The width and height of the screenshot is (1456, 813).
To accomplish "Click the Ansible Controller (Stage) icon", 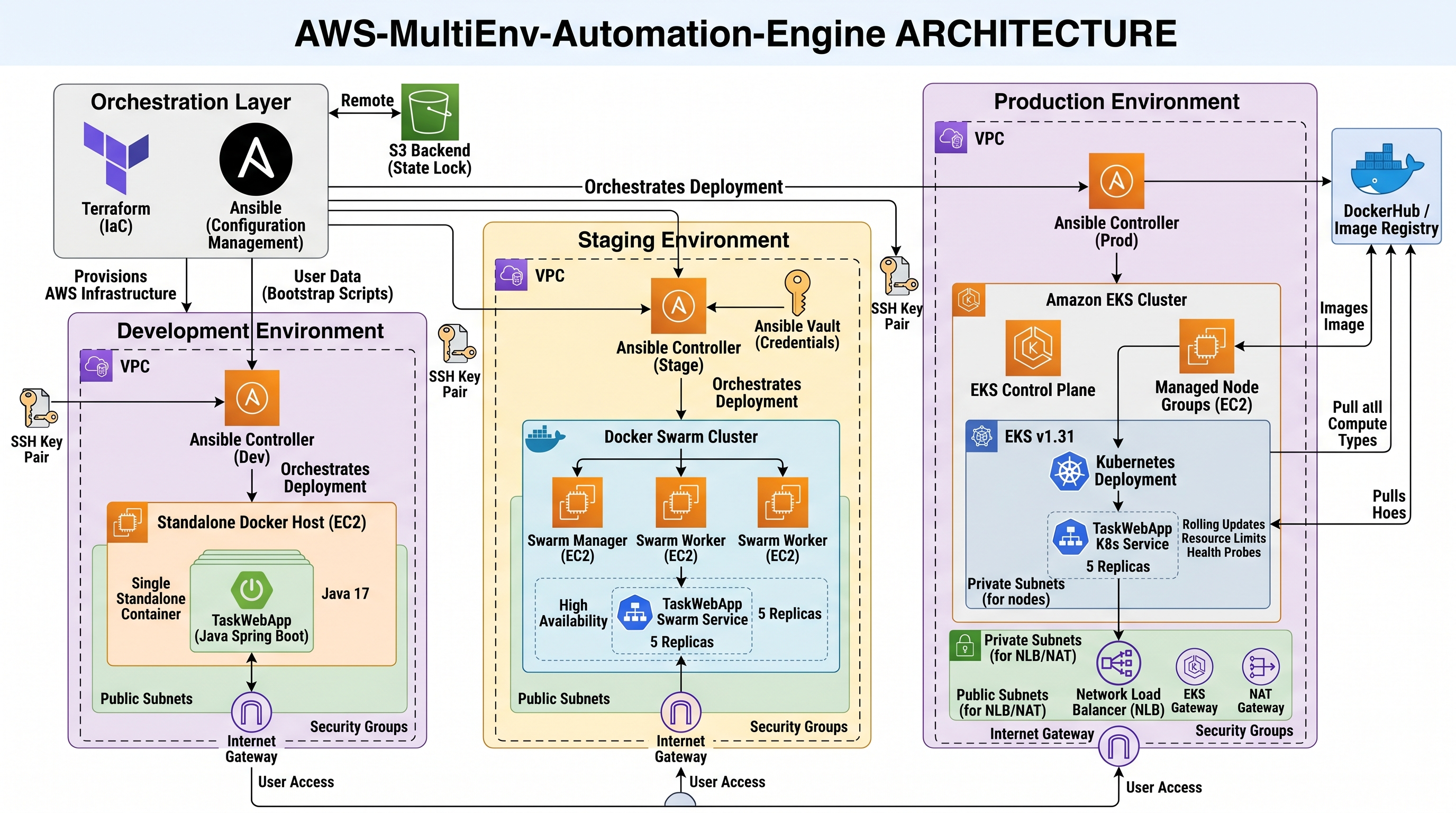I will [678, 306].
